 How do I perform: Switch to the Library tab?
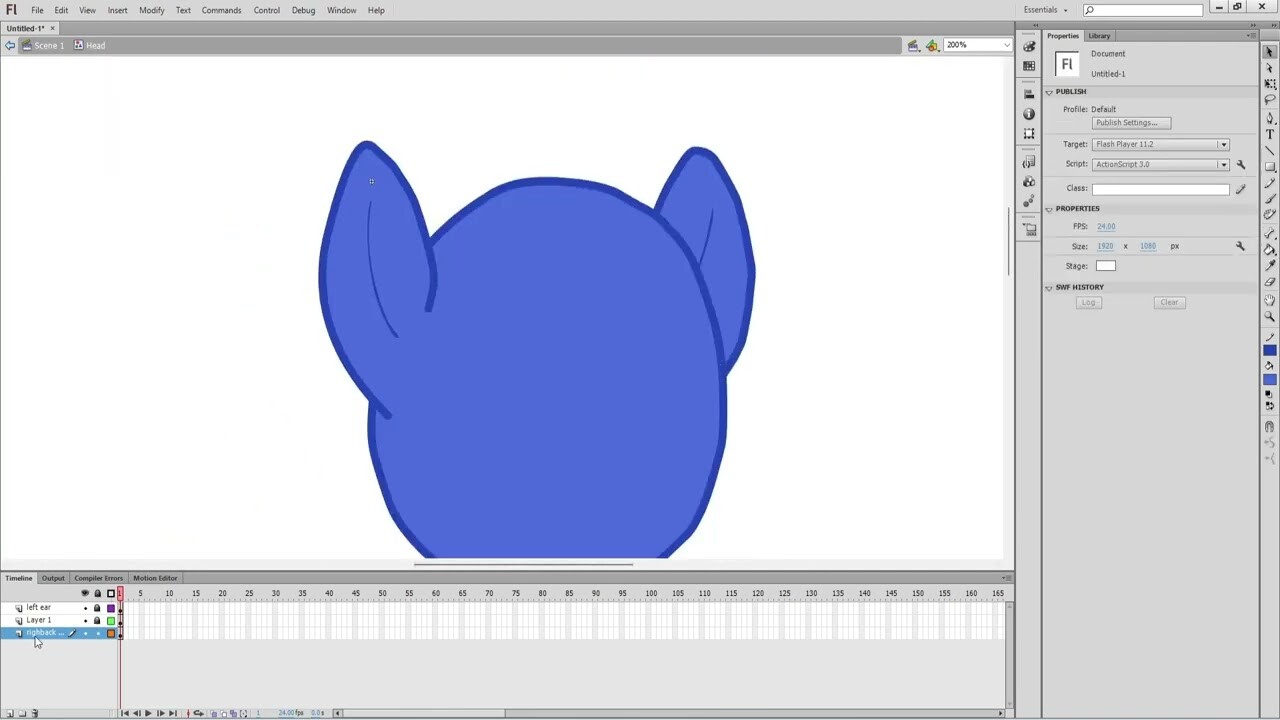pyautogui.click(x=1099, y=36)
